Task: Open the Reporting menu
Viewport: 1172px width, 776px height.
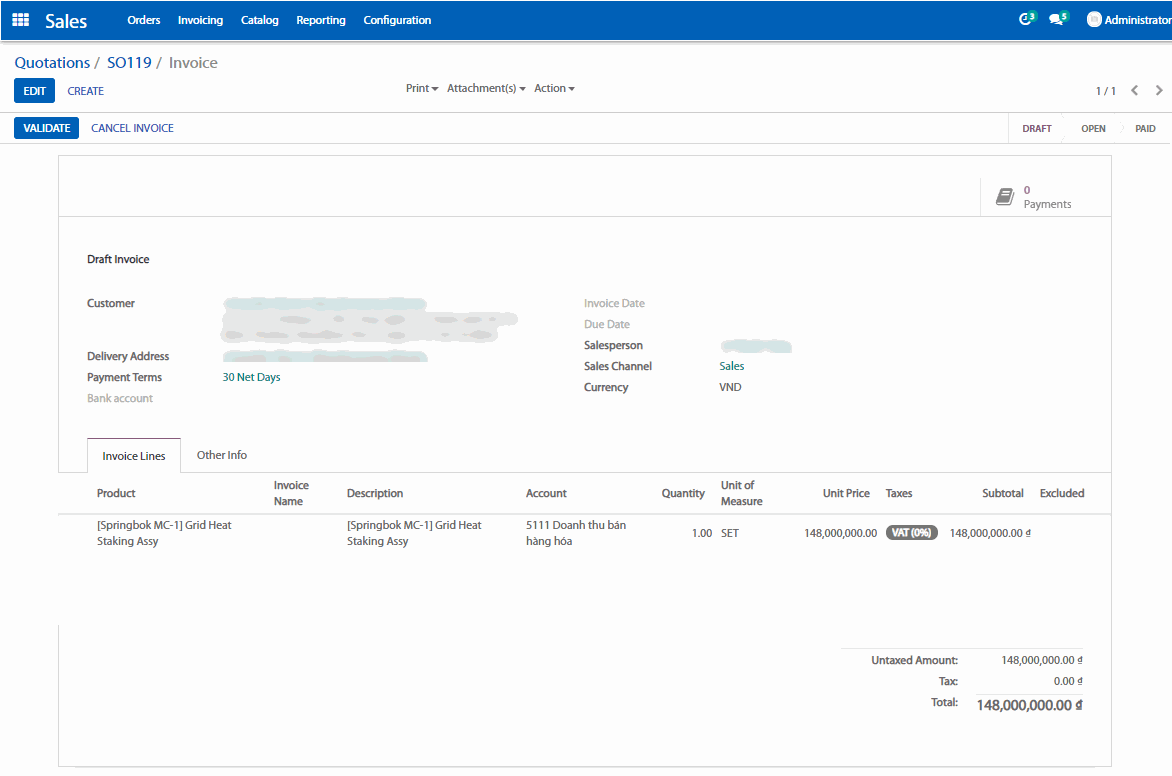Action: click(x=321, y=20)
